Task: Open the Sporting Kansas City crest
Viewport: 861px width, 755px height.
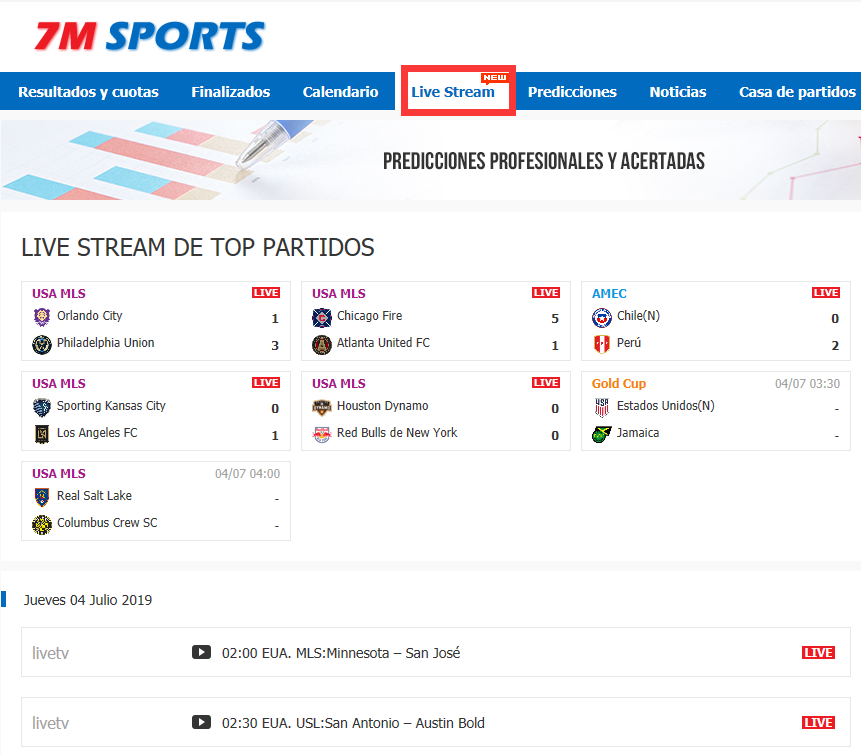Action: coord(42,407)
